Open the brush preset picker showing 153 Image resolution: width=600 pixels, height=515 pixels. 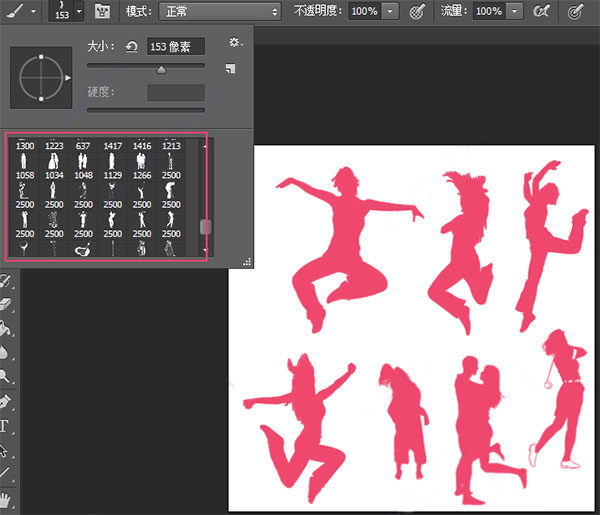[x=64, y=11]
